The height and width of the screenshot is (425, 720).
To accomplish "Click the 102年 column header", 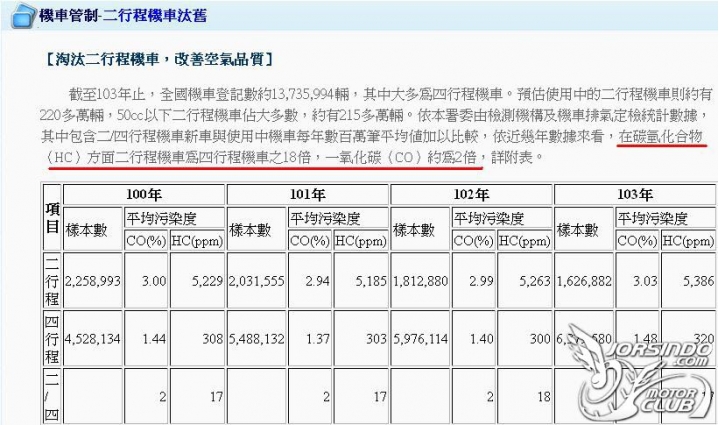I will 471,195.
